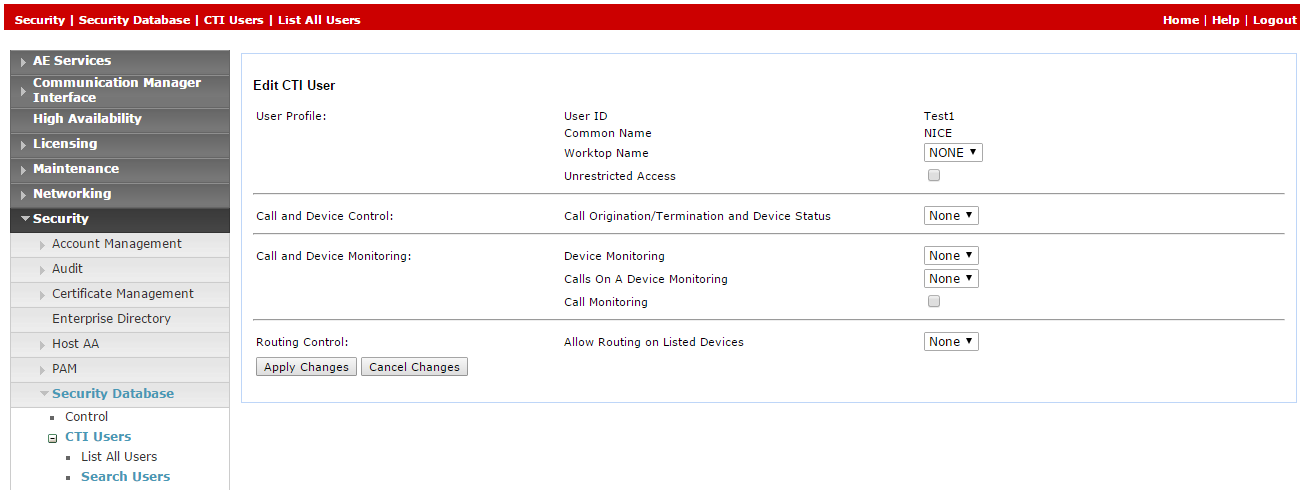1306x490 pixels.
Task: Go to Home in top bar
Action: click(x=1181, y=20)
